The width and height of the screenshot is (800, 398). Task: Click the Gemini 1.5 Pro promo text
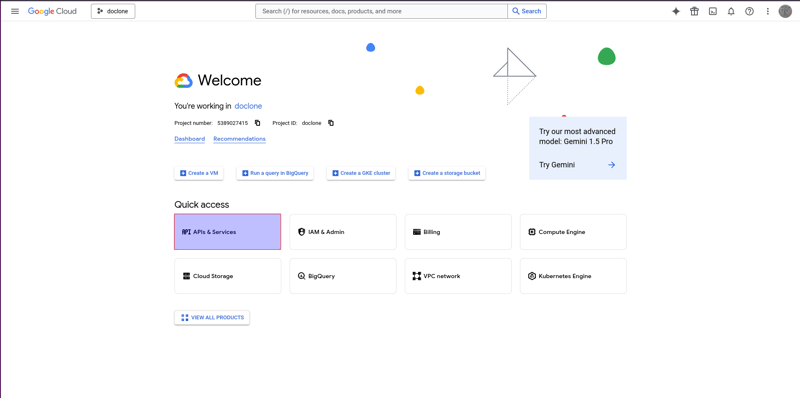[578, 137]
